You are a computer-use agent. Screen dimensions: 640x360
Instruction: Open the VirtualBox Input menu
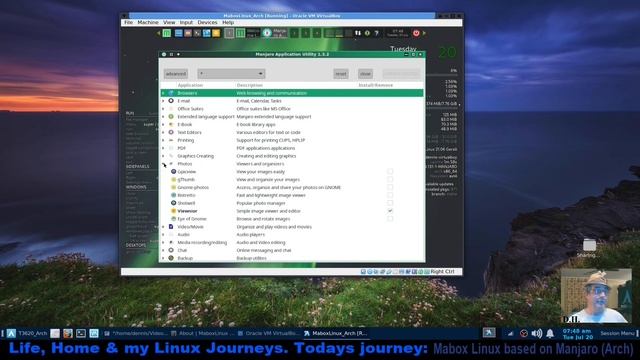[186, 23]
